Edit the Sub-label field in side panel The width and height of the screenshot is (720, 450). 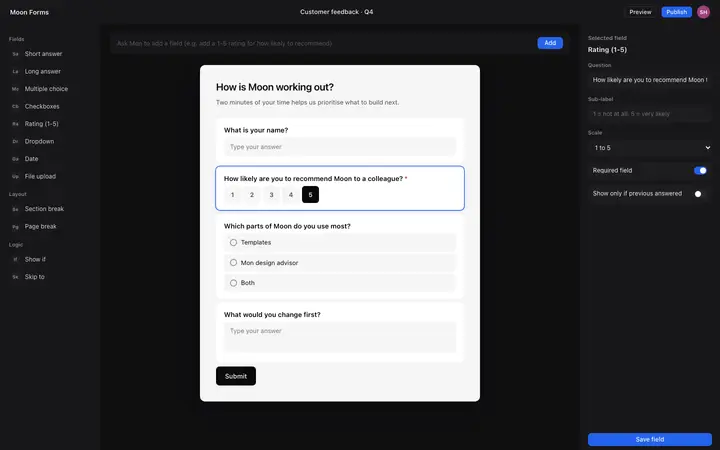pos(650,114)
